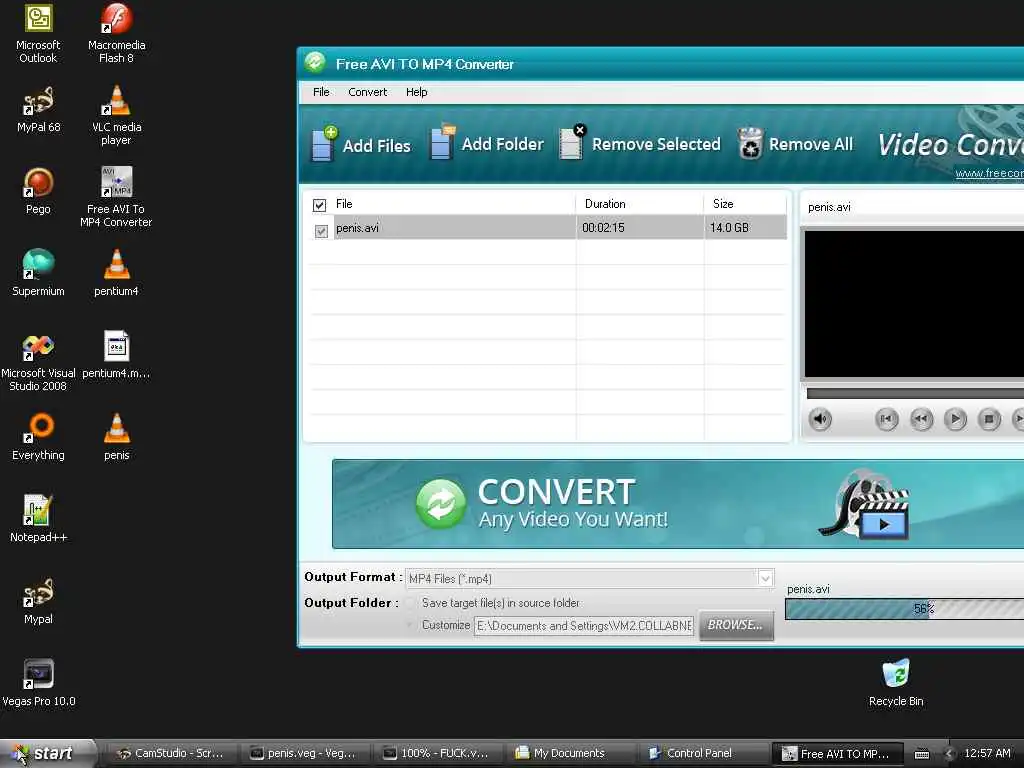This screenshot has height=768, width=1024.
Task: Open the Help menu
Action: click(x=417, y=92)
